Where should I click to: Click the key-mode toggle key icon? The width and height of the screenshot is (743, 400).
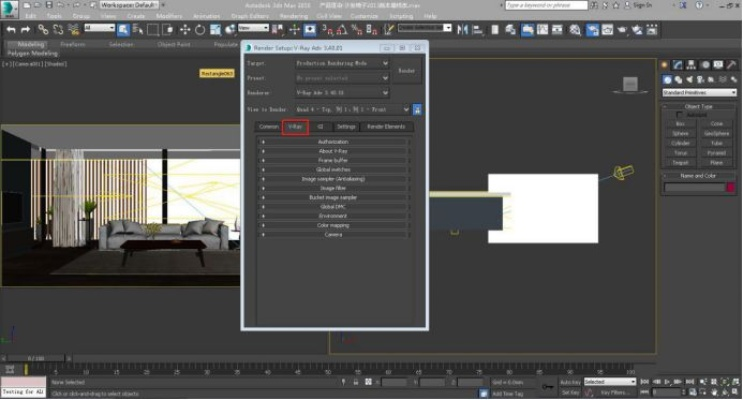pyautogui.click(x=545, y=387)
